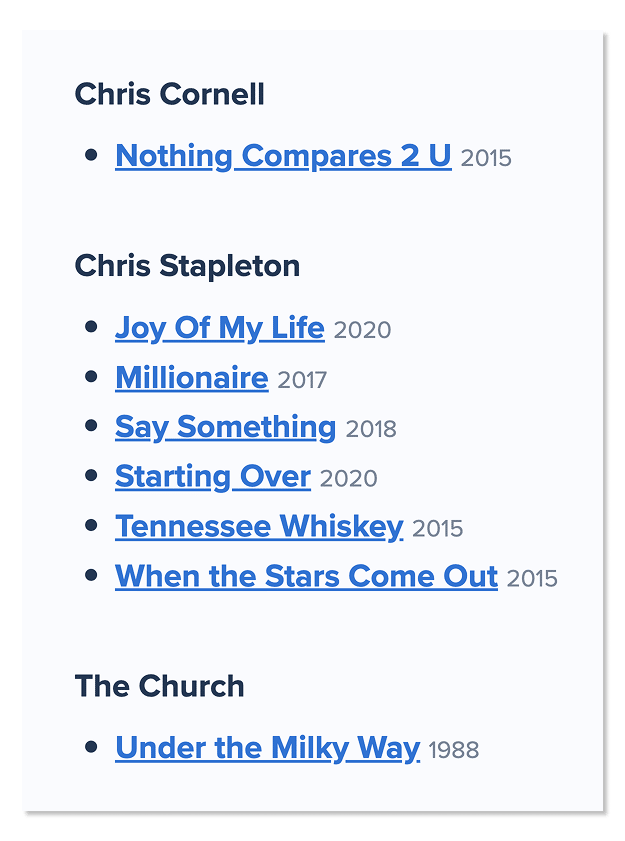625x841 pixels.
Task: Open the Starting Over link
Action: [x=213, y=477]
